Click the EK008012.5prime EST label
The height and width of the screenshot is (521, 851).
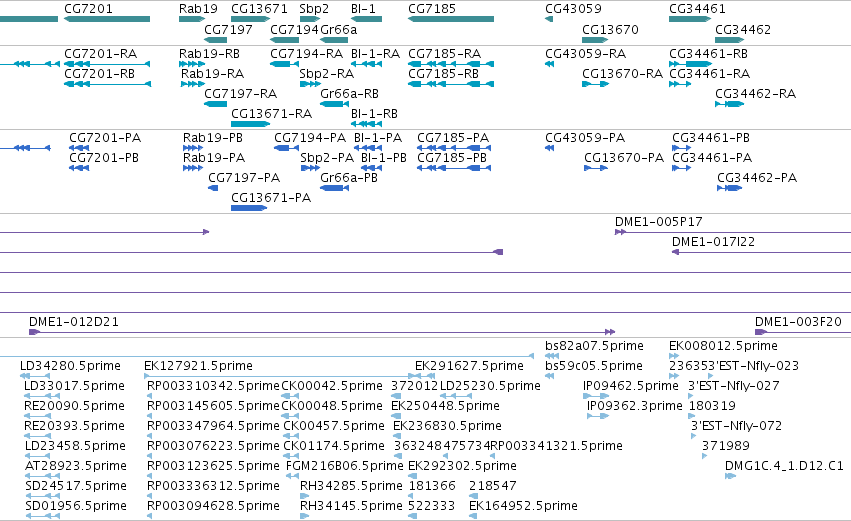pos(723,346)
